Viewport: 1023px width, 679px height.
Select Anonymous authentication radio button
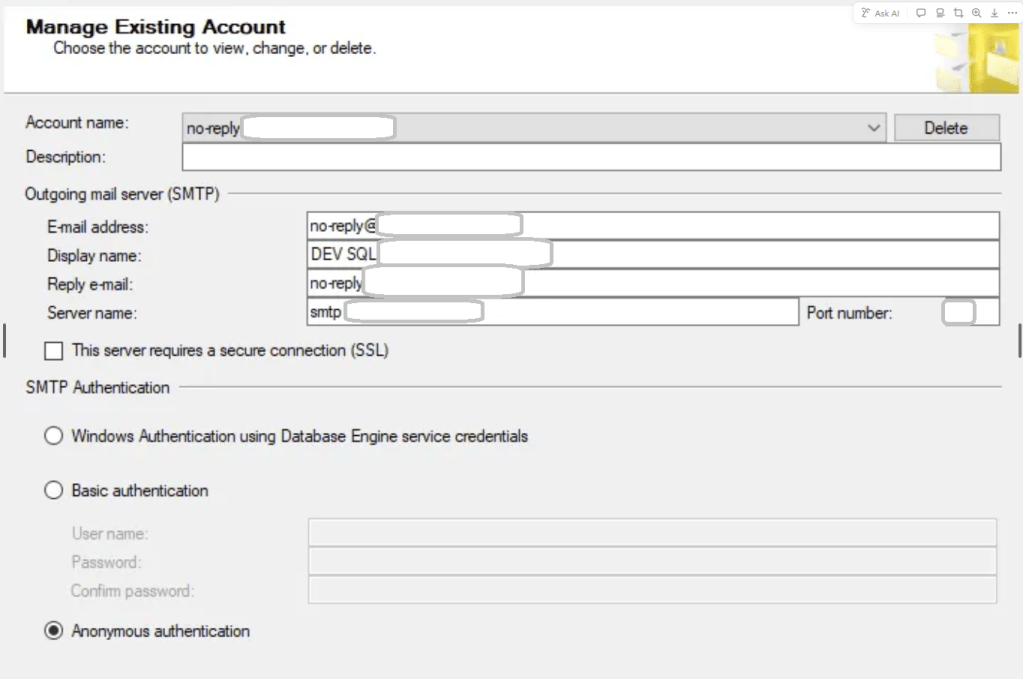(54, 631)
